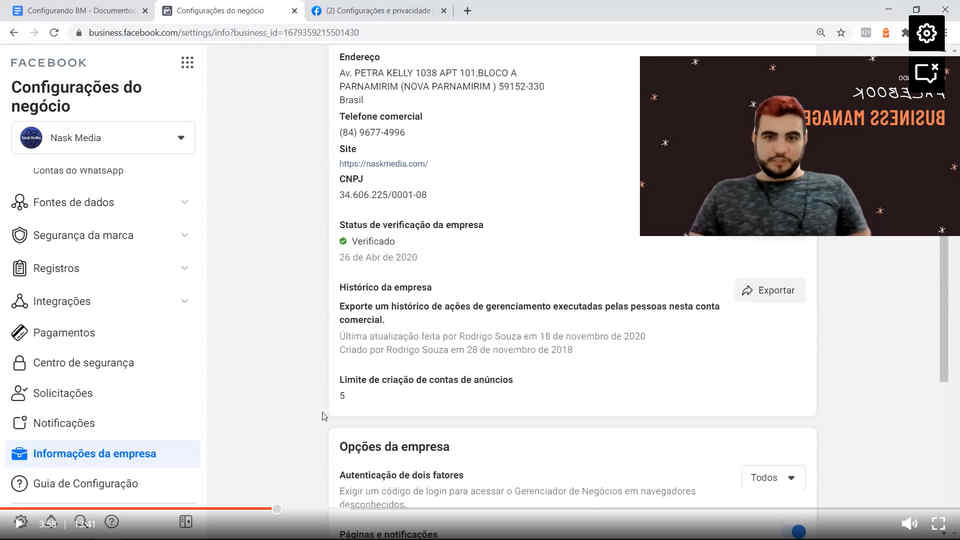
Task: Expand the Registros section
Action: [184, 268]
